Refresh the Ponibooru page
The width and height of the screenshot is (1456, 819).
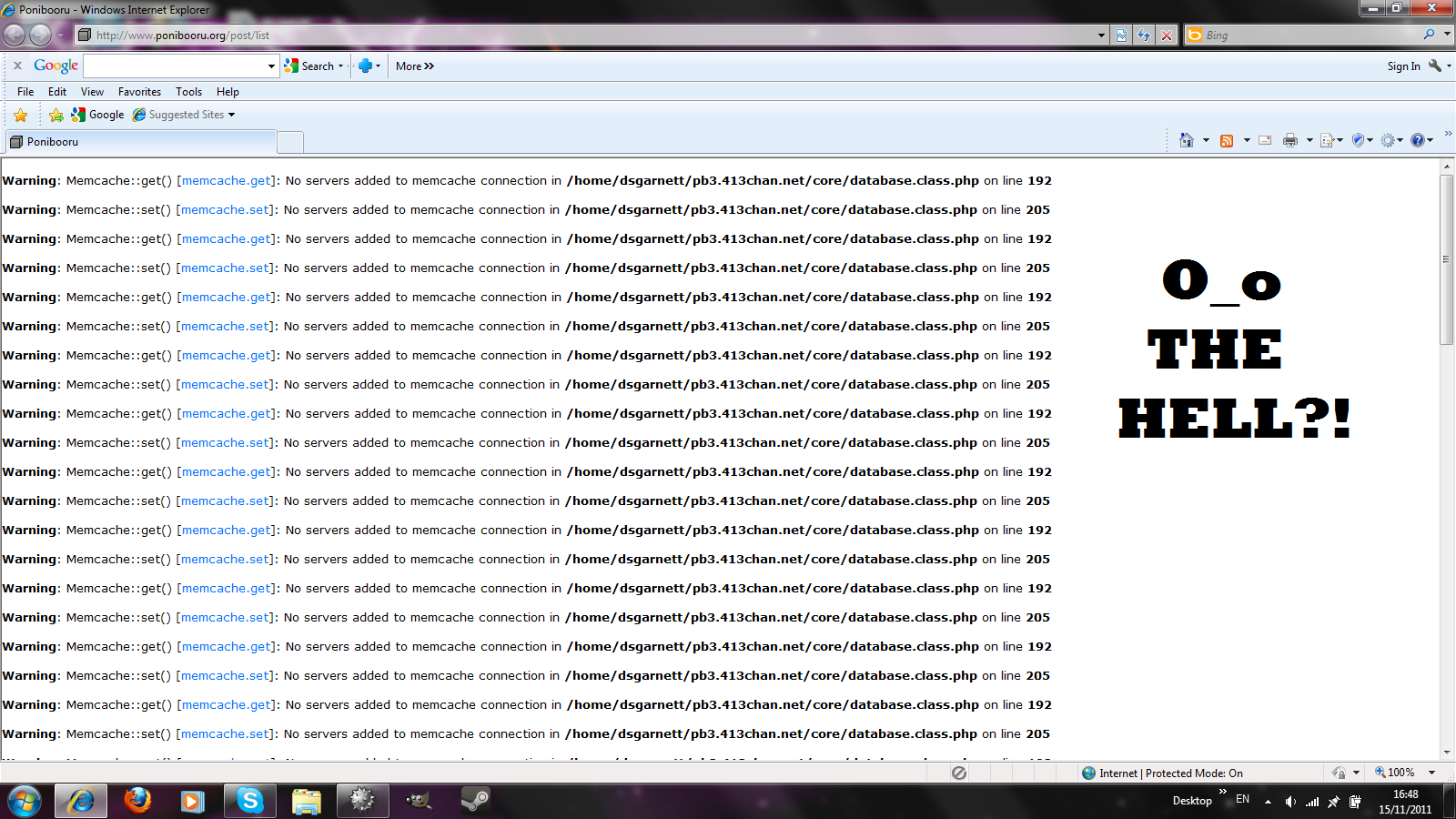click(1144, 35)
